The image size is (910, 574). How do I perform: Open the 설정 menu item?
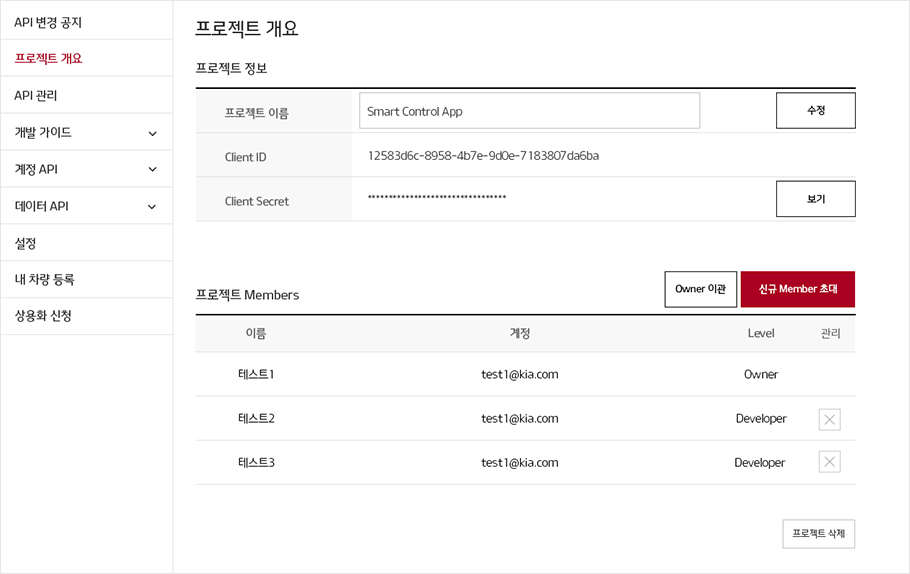click(x=26, y=243)
